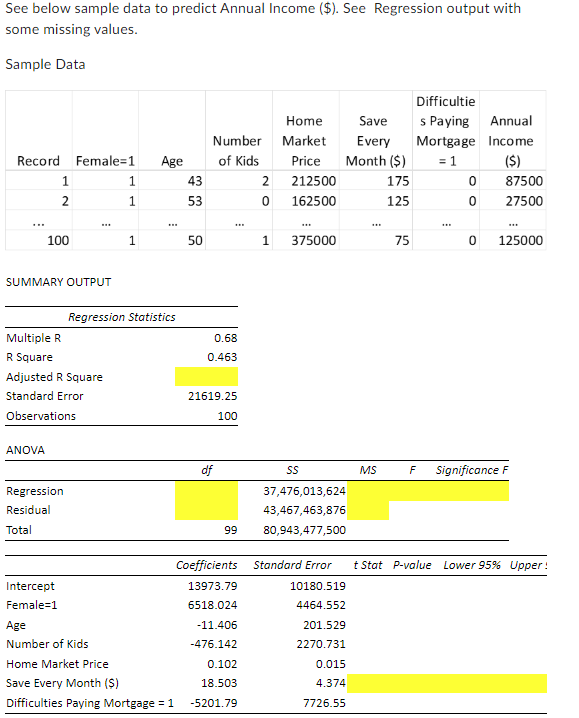Select Standard Error value 21619.25

[213, 396]
